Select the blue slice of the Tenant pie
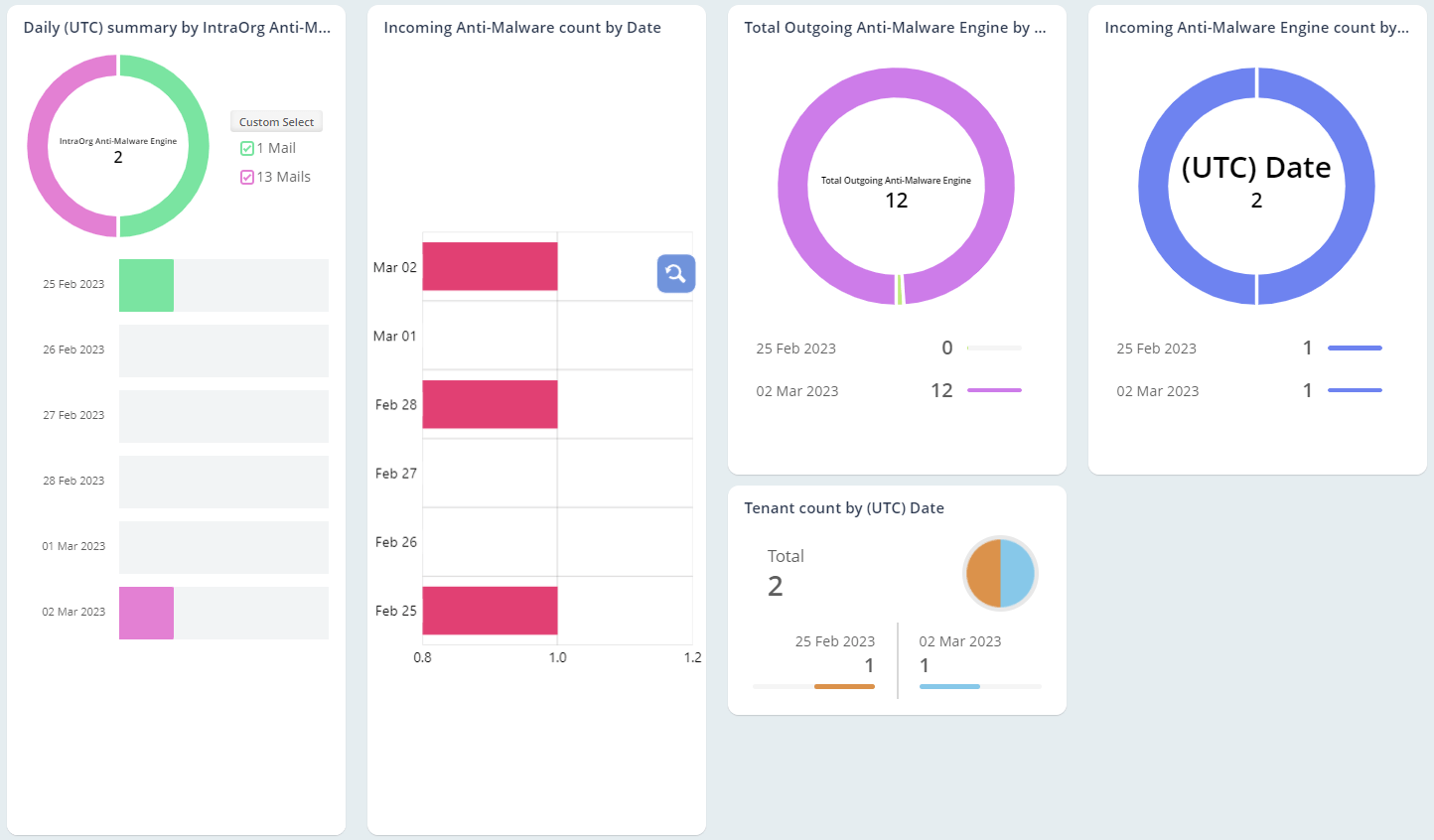The width and height of the screenshot is (1434, 840). pos(1018,573)
